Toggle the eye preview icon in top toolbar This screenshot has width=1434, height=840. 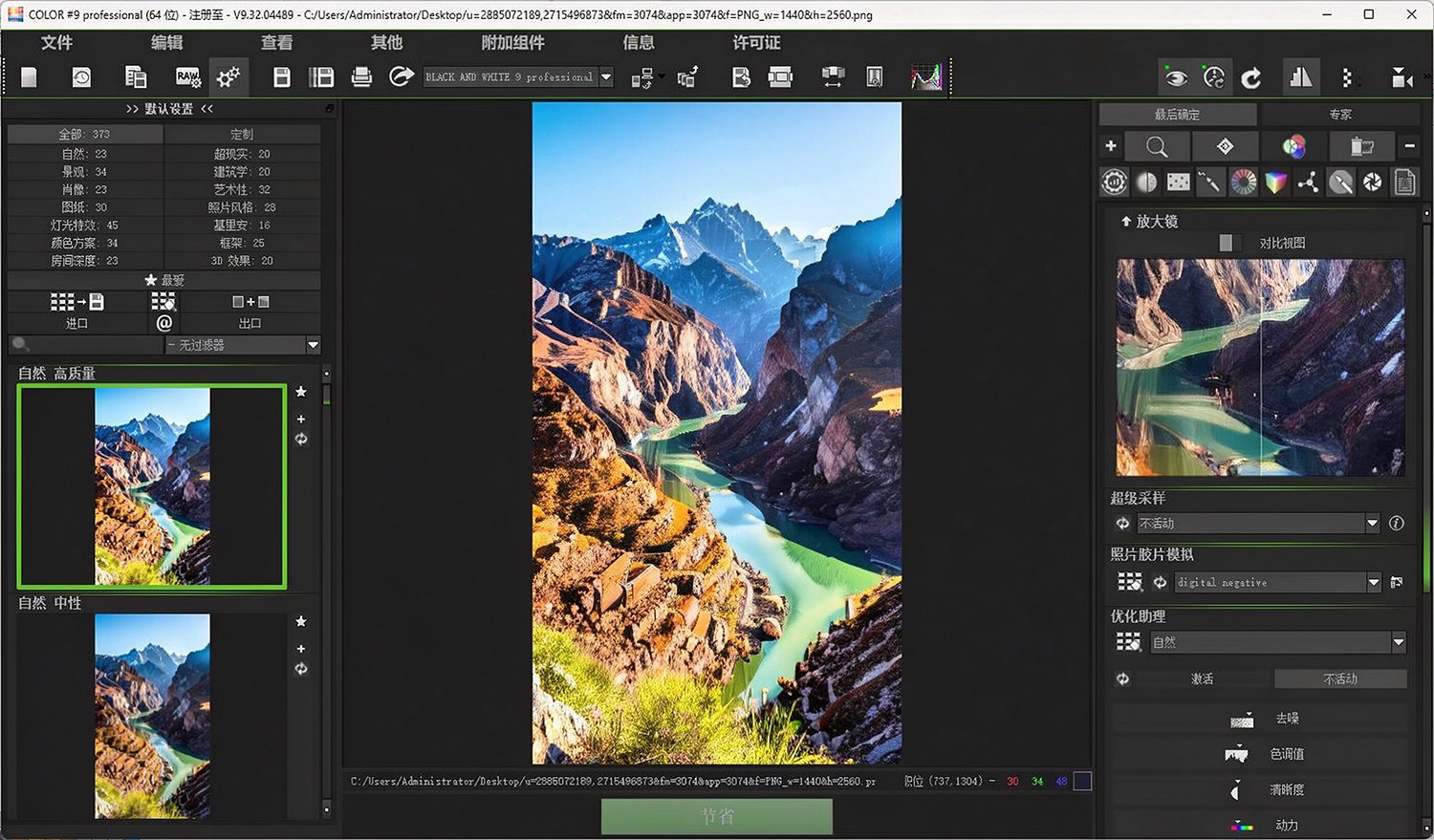1176,77
